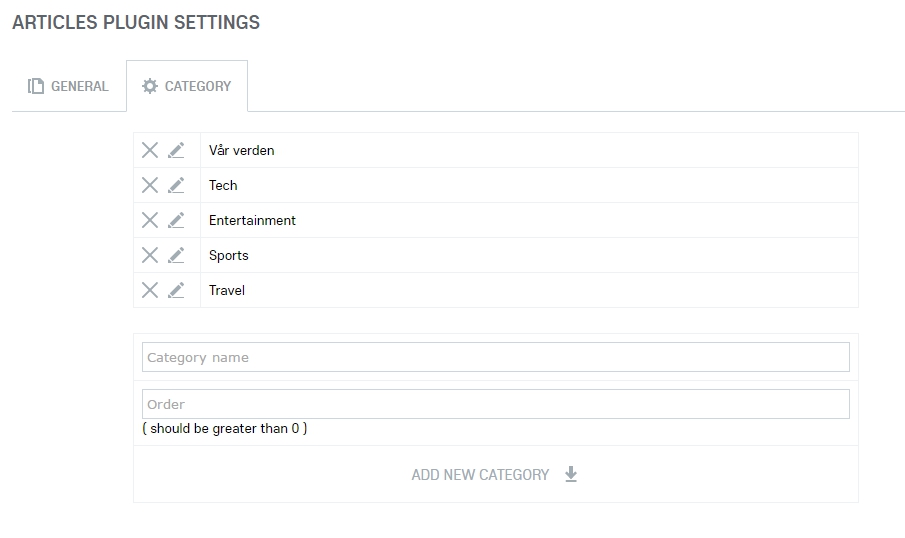The image size is (905, 538).
Task: Click the Entertainment category label
Action: coord(252,220)
